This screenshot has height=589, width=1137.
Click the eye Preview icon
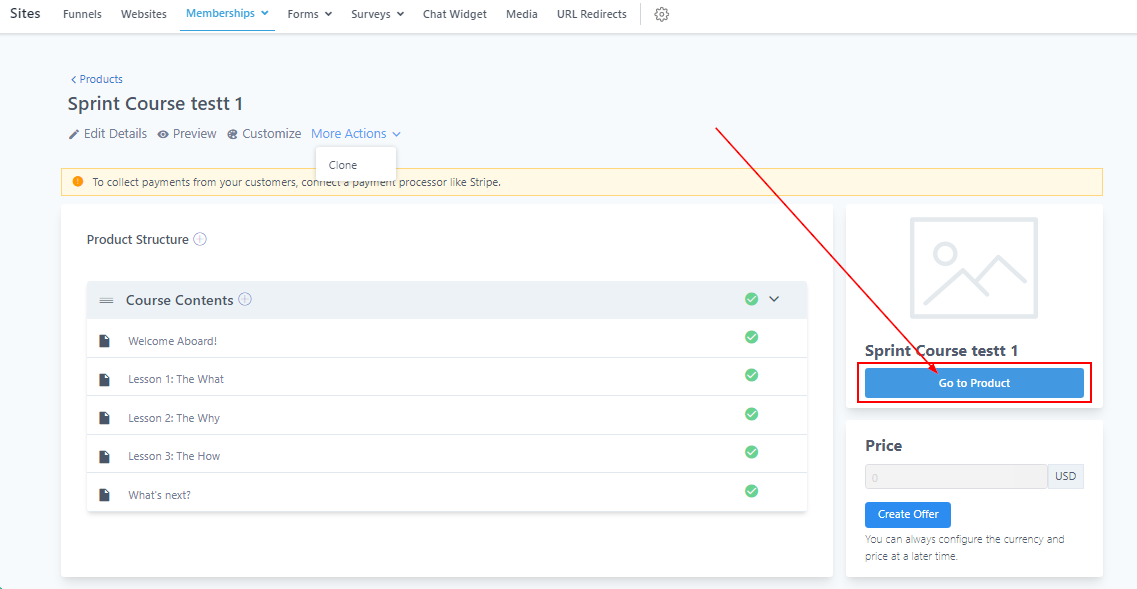pyautogui.click(x=163, y=134)
